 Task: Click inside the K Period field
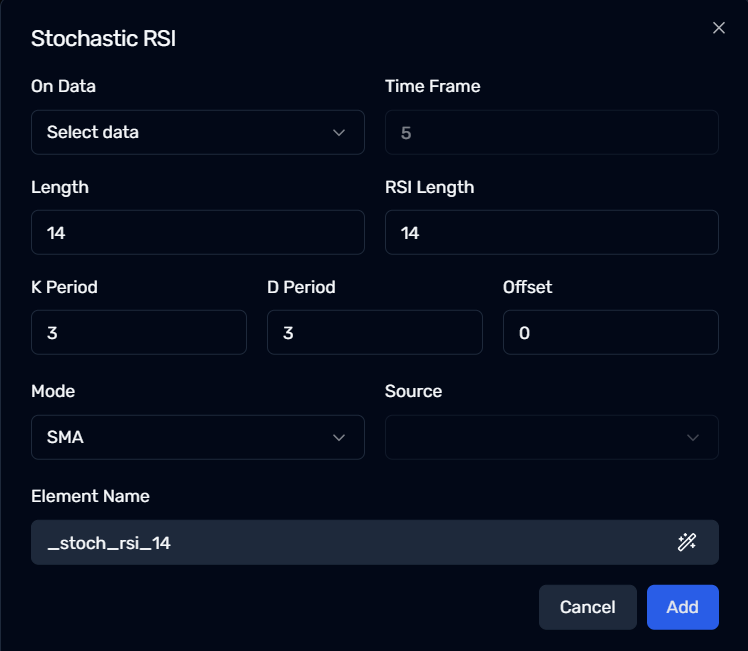click(x=139, y=332)
